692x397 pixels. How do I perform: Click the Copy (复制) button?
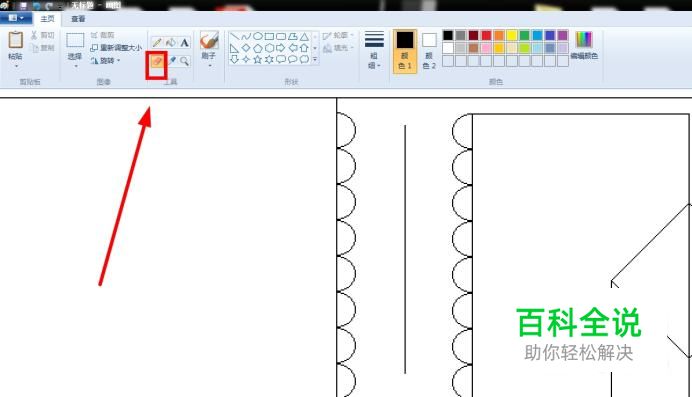click(x=42, y=48)
